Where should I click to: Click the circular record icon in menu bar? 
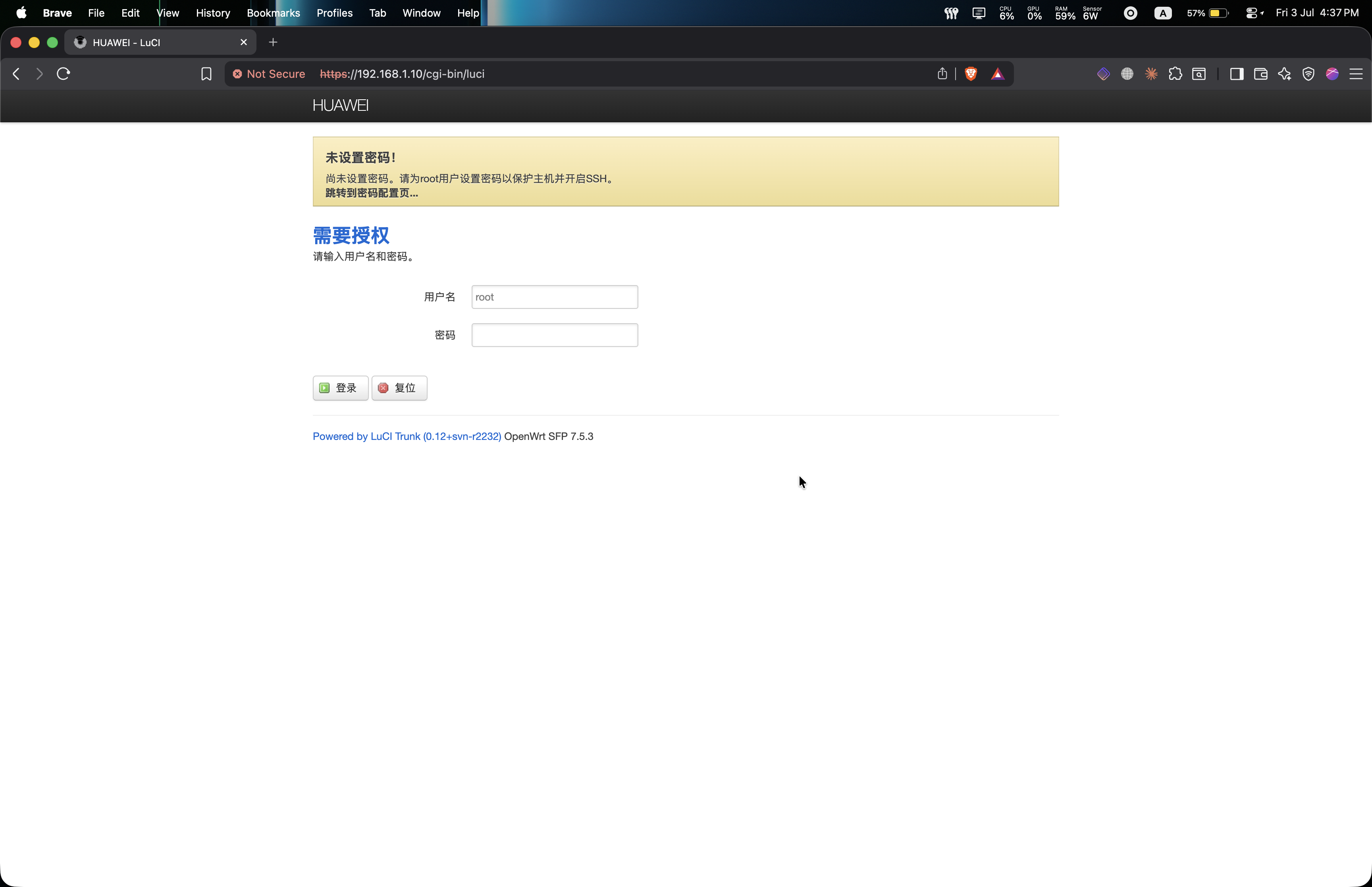[x=1130, y=13]
